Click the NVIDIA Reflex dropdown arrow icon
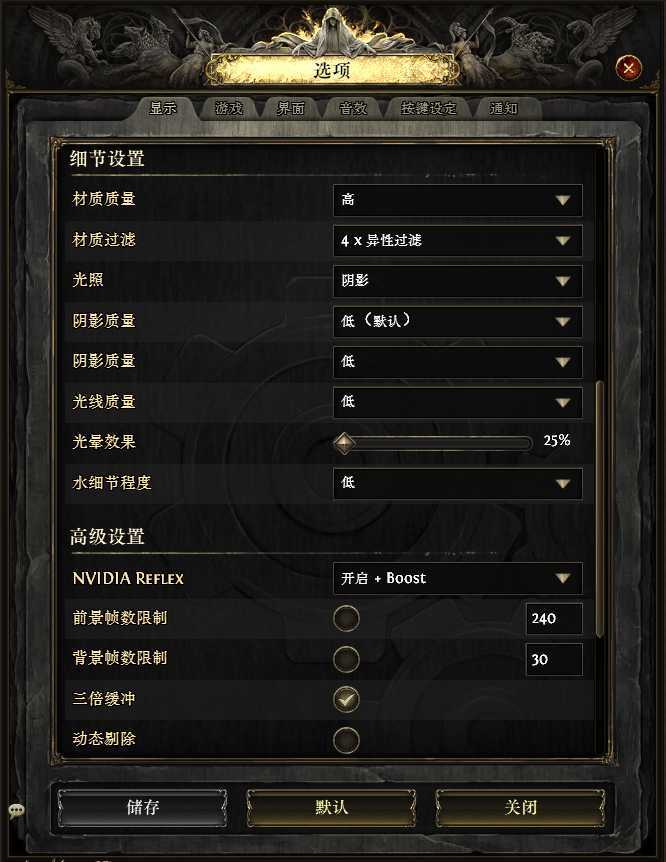Screen dimensions: 666x862 click(562, 578)
